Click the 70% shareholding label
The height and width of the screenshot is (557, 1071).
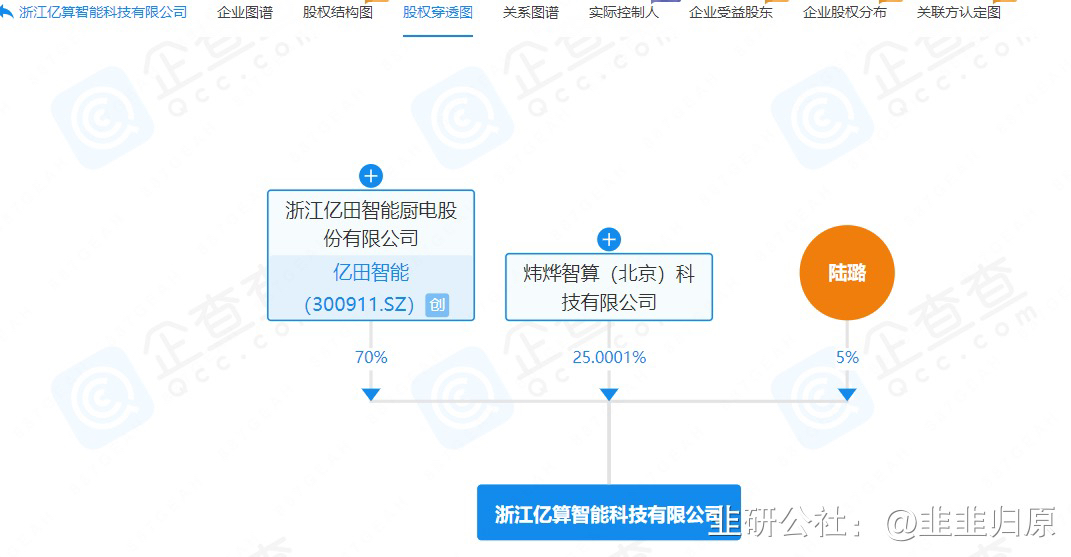371,357
